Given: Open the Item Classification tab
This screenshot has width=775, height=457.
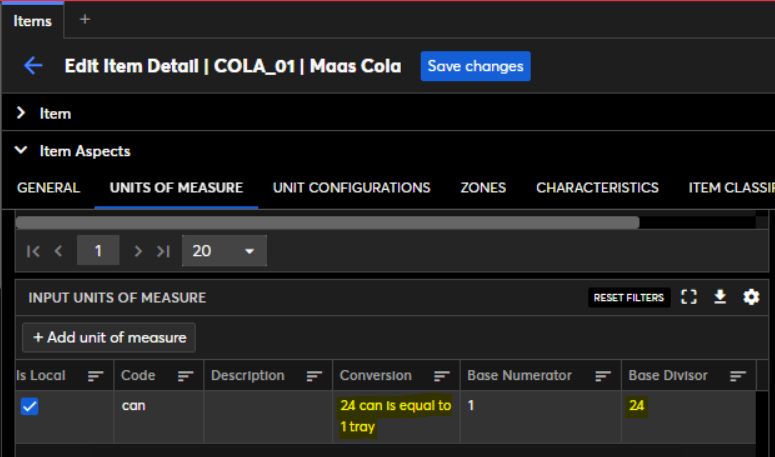Looking at the screenshot, I should pos(731,188).
